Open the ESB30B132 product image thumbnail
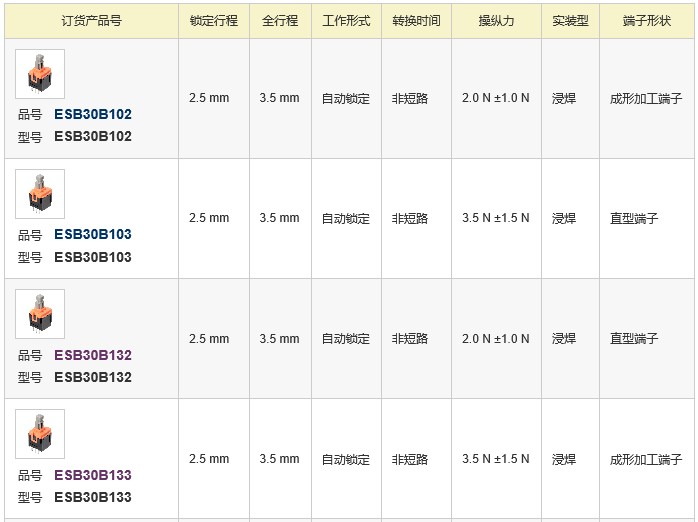The image size is (698, 522). click(x=40, y=314)
